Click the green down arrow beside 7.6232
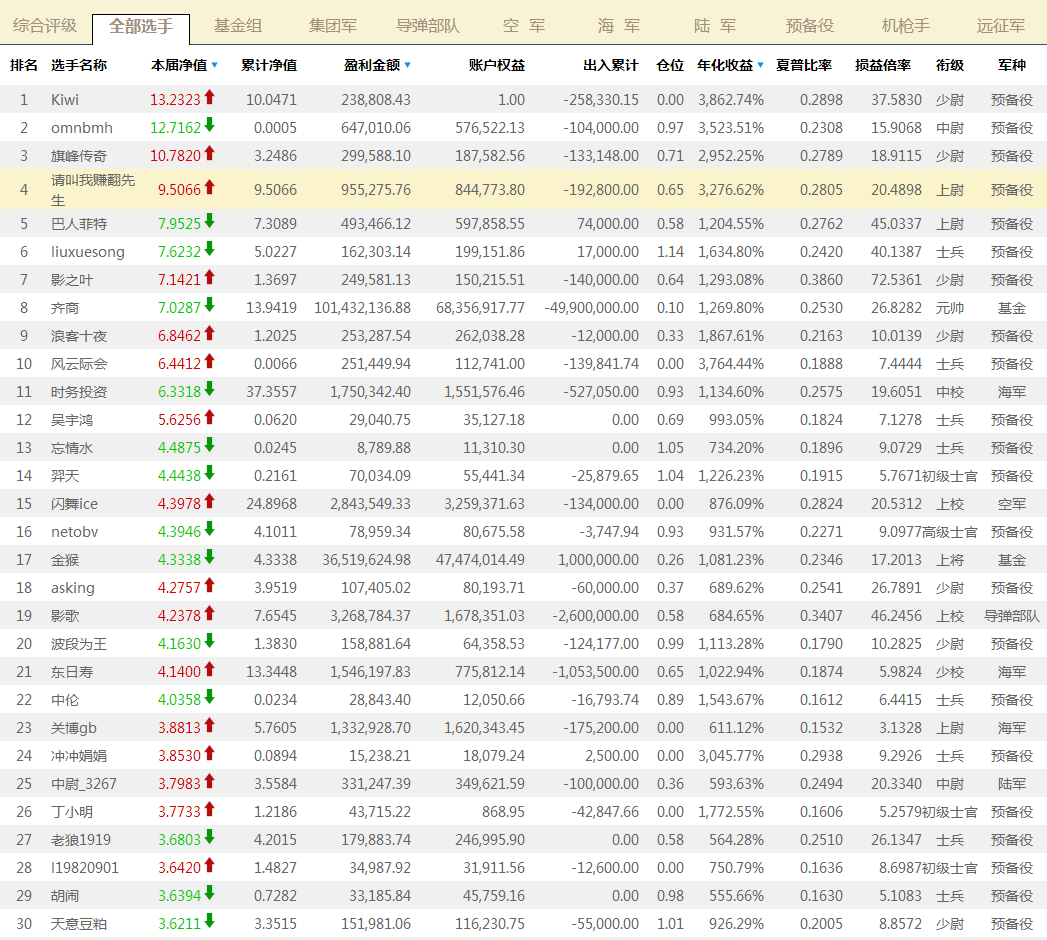 point(210,249)
